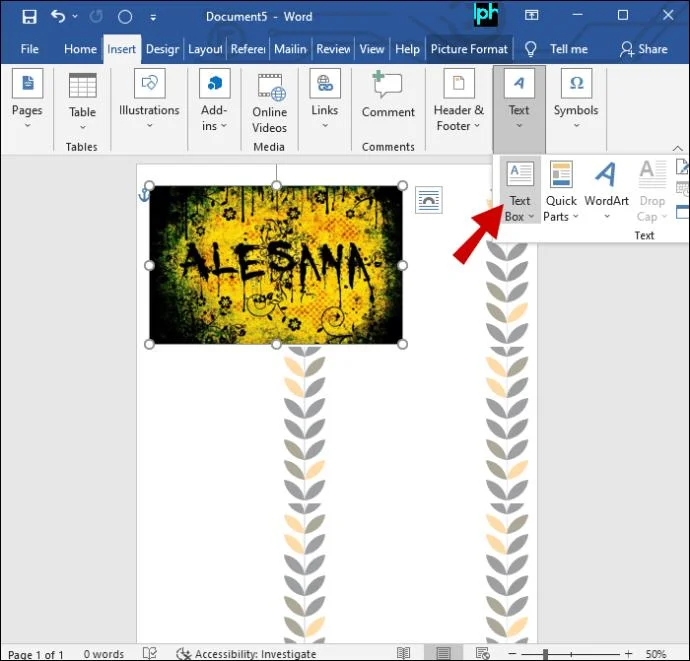Expand the Links group
690x661 pixels.
(325, 99)
